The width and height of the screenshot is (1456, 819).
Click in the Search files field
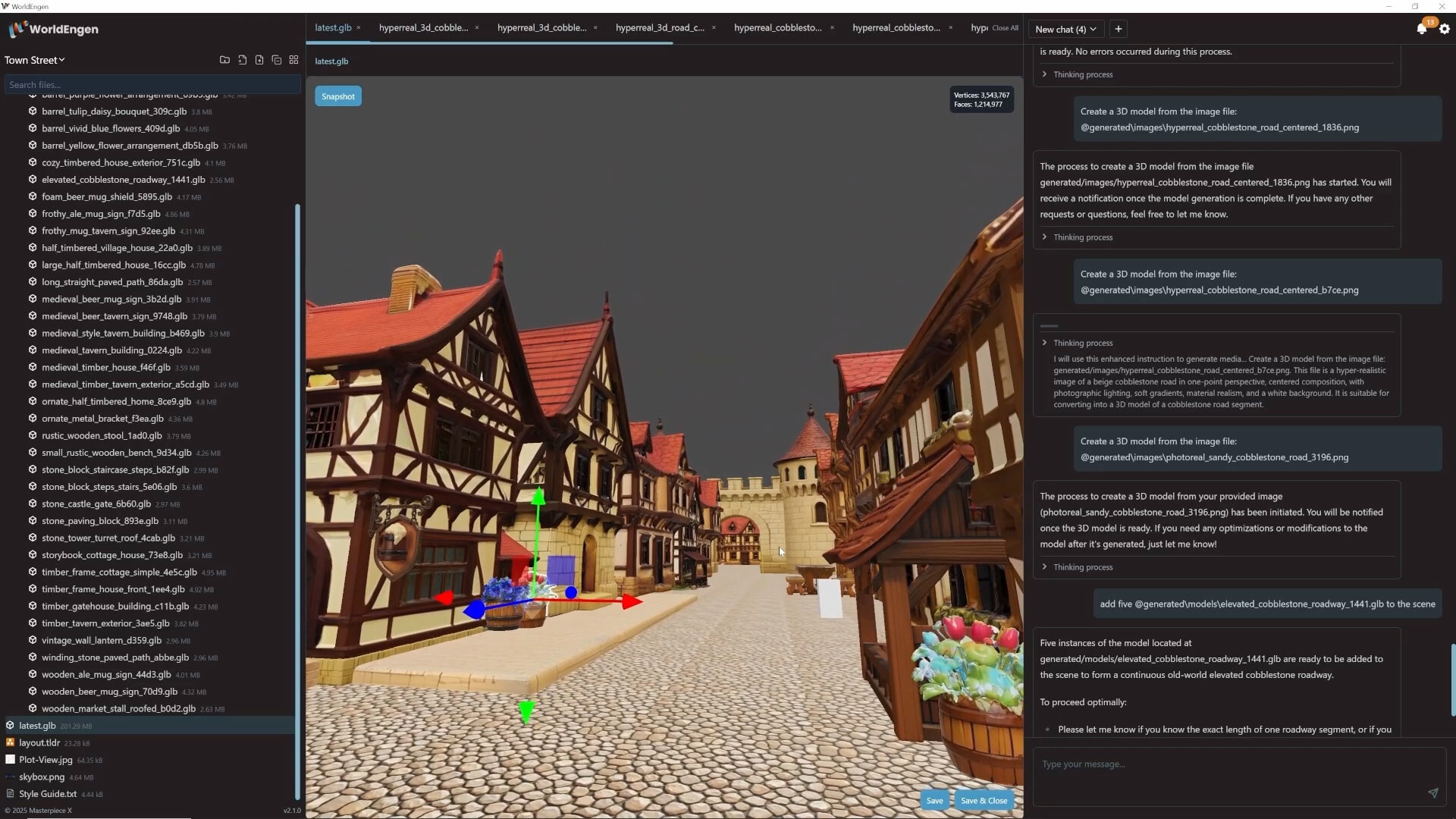(152, 84)
